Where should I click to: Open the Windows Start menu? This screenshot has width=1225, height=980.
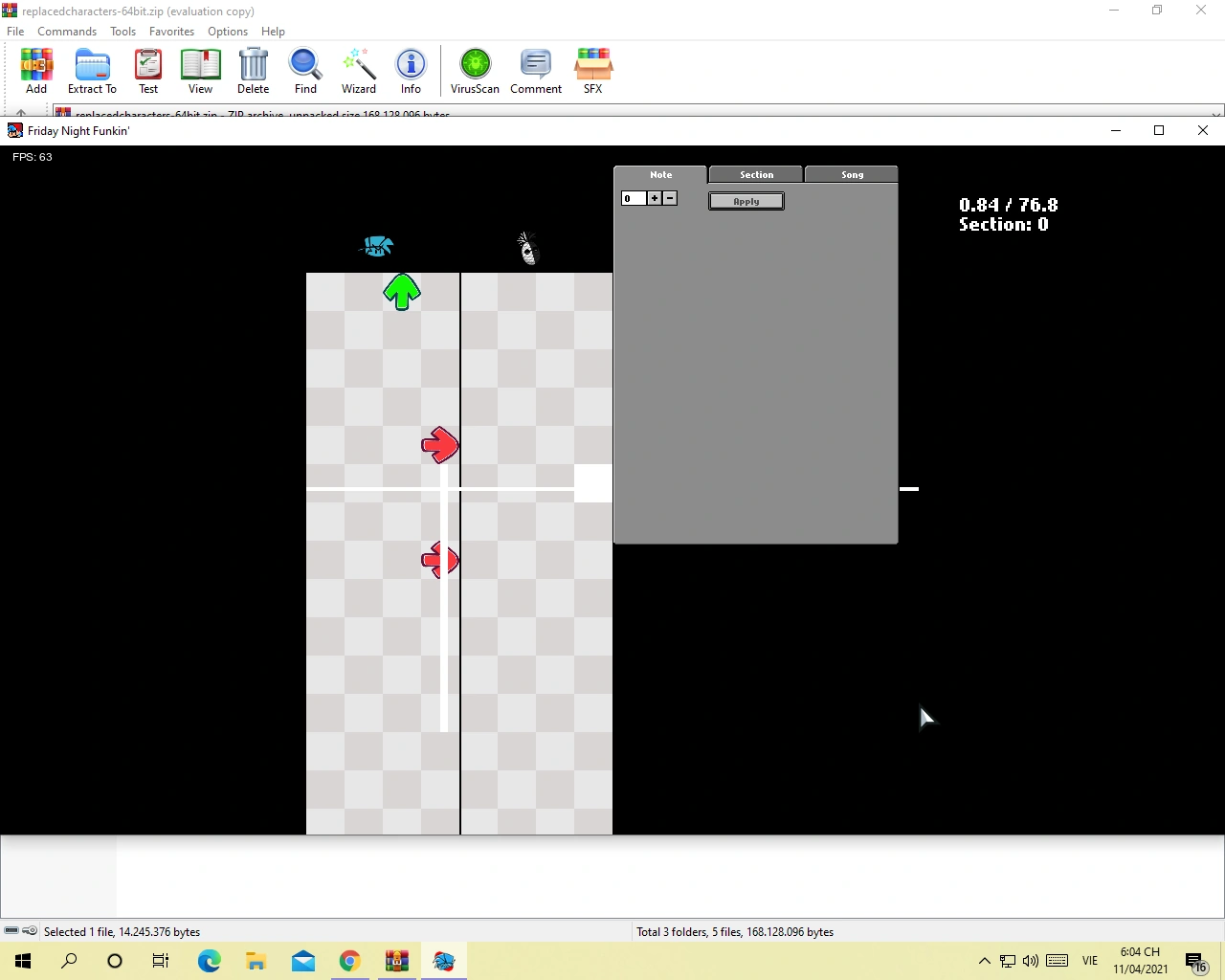pos(23,961)
